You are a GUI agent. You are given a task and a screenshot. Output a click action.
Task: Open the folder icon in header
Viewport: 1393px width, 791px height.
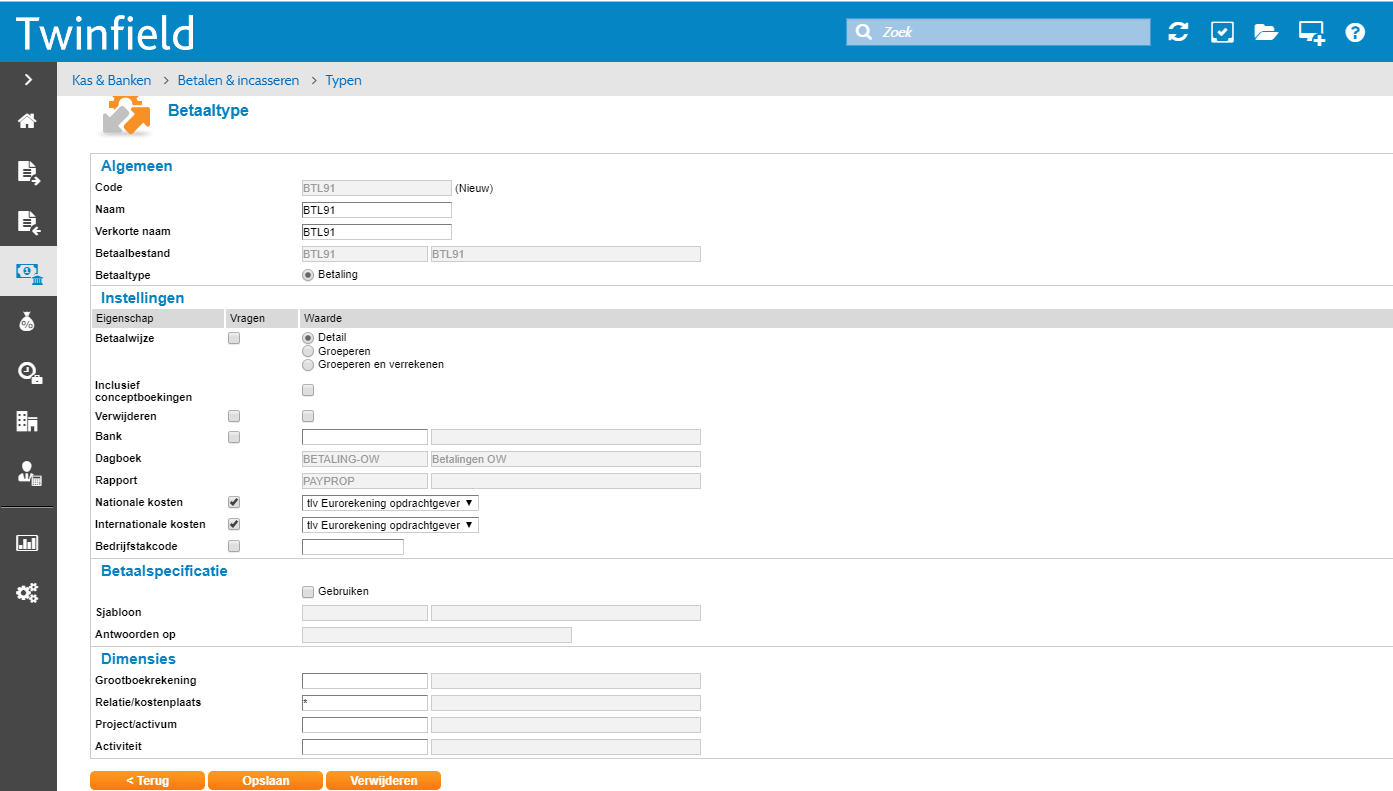[x=1266, y=32]
